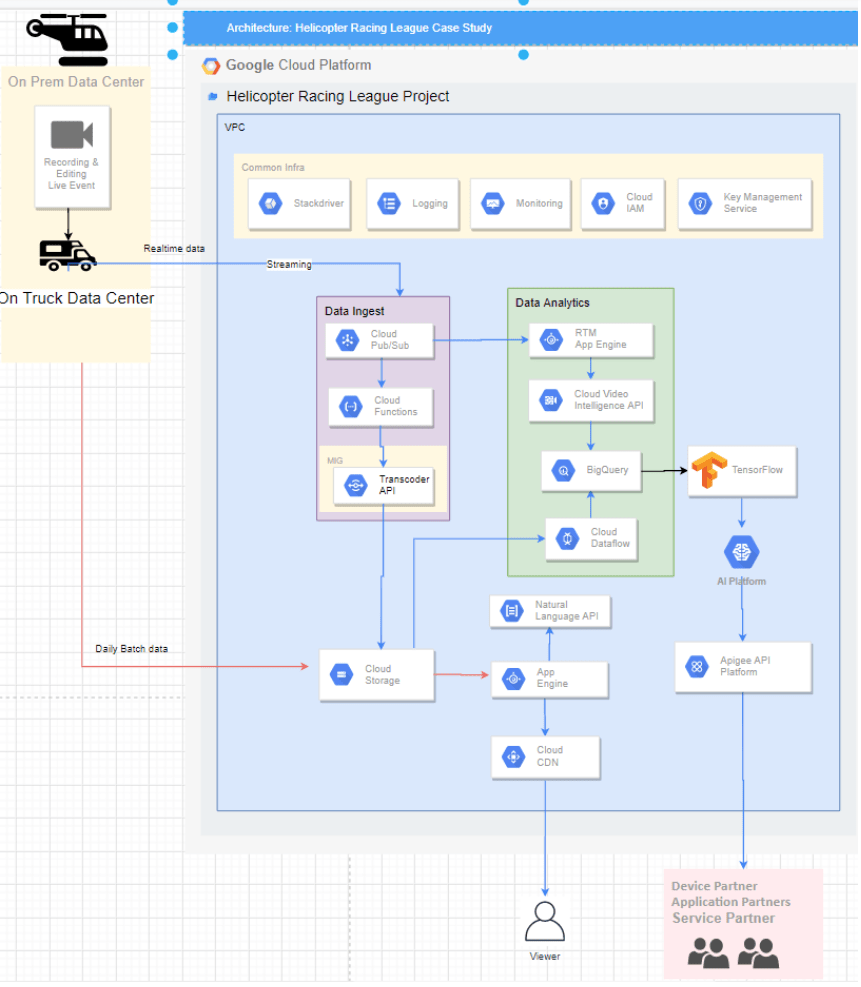Click the 'Data Ingest' group title
Screen dimensions: 861x987
[x=354, y=311]
